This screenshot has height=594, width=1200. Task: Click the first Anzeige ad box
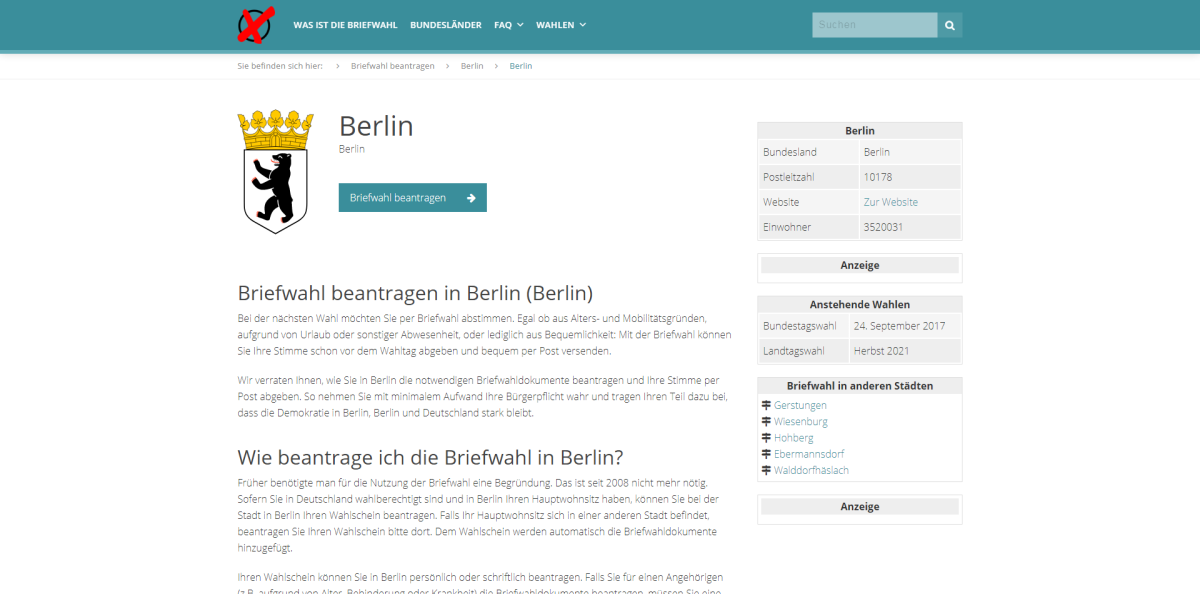860,266
